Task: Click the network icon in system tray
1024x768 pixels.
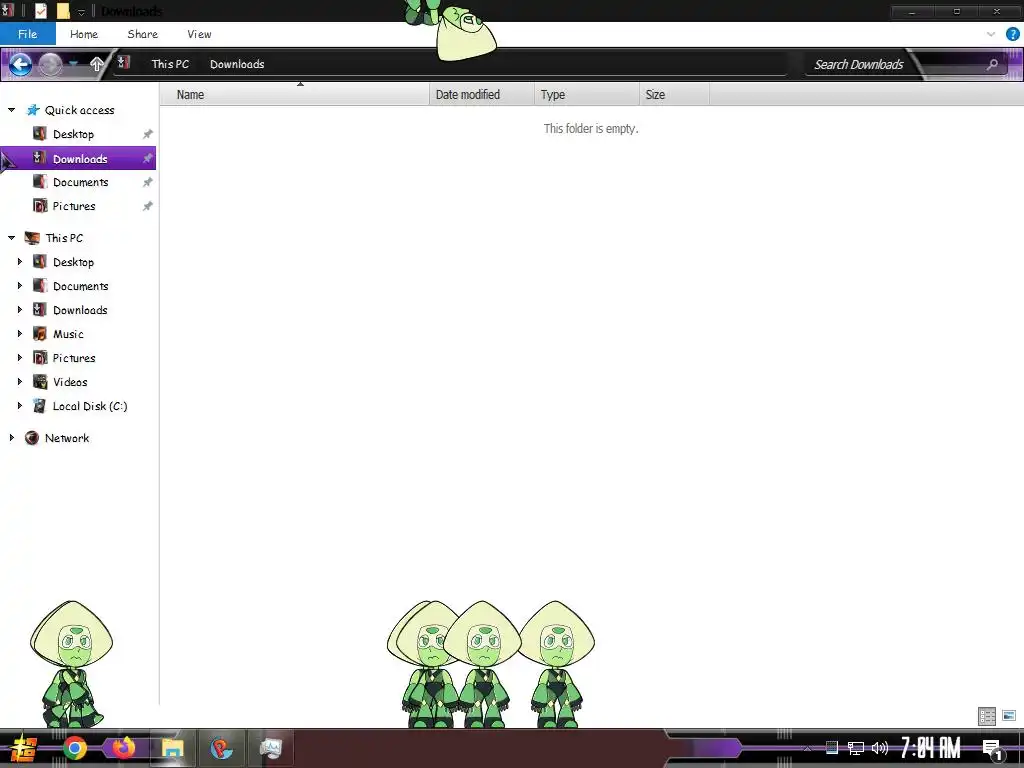Action: tap(856, 748)
